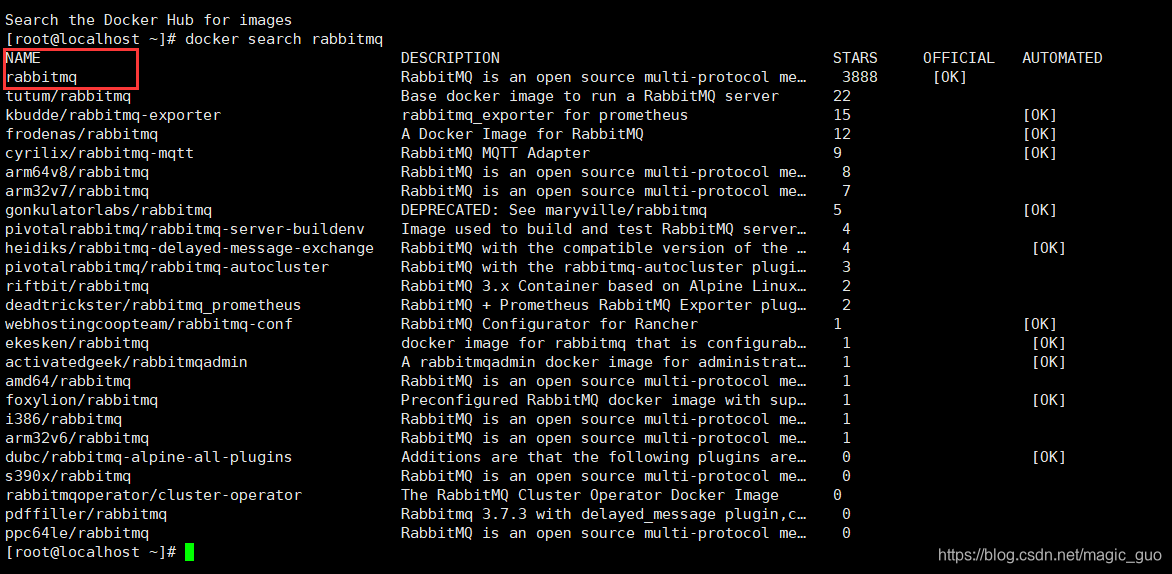Image resolution: width=1172 pixels, height=574 pixels.
Task: Select dubc/rabbitmq-alpine-all-plugins image name
Action: point(149,457)
